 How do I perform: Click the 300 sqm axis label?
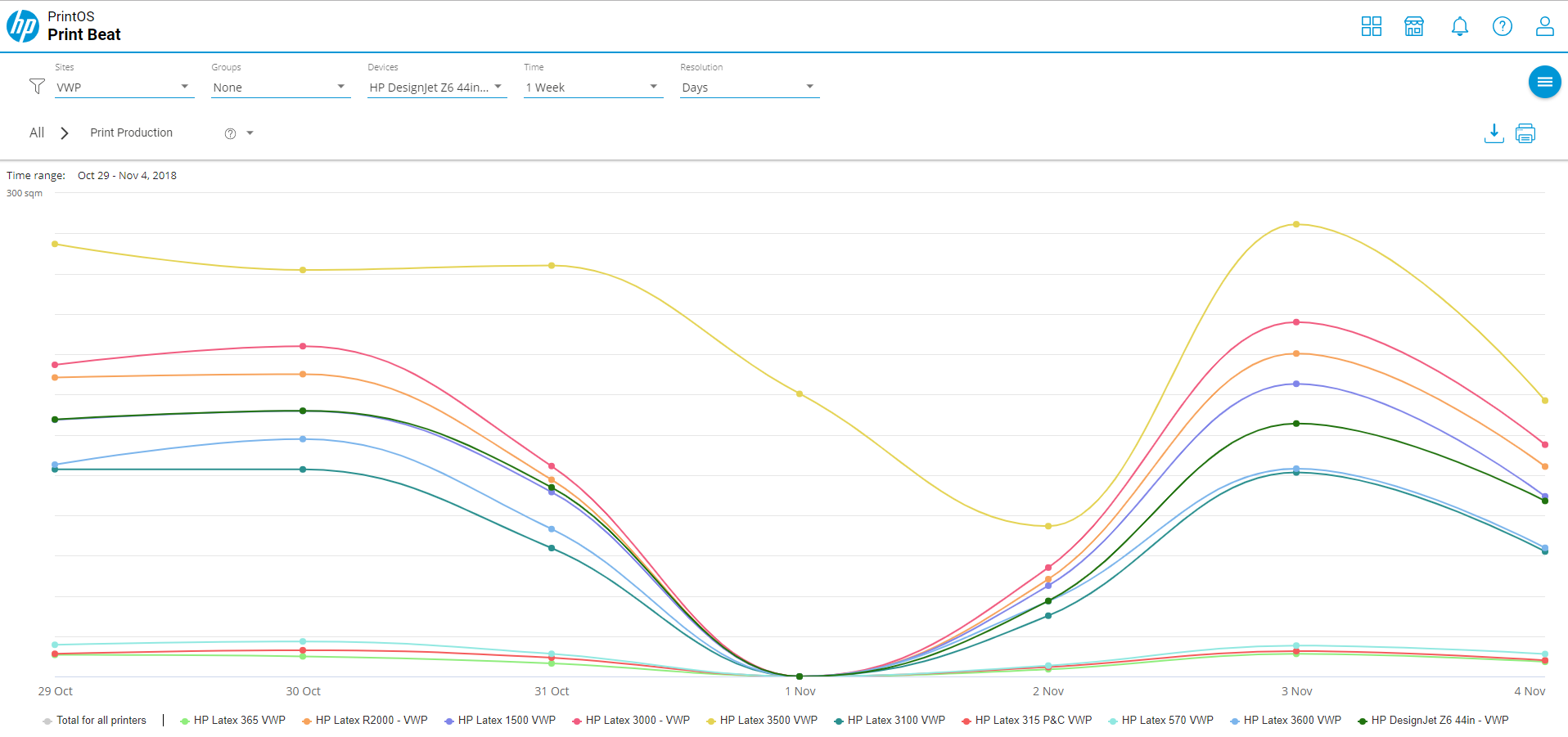(25, 193)
